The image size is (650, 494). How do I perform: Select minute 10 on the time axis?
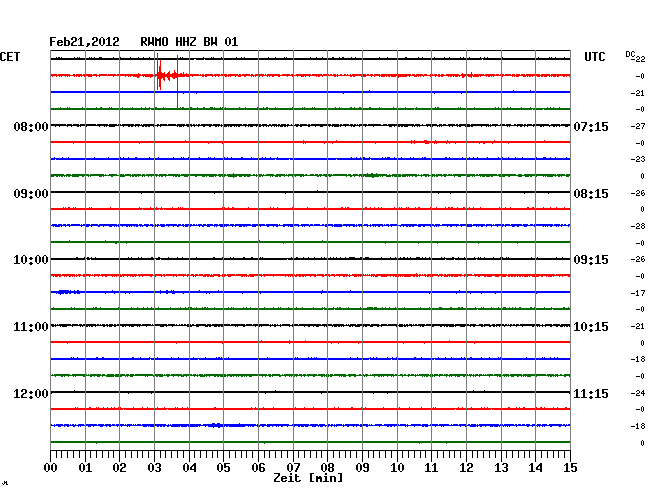tap(397, 467)
